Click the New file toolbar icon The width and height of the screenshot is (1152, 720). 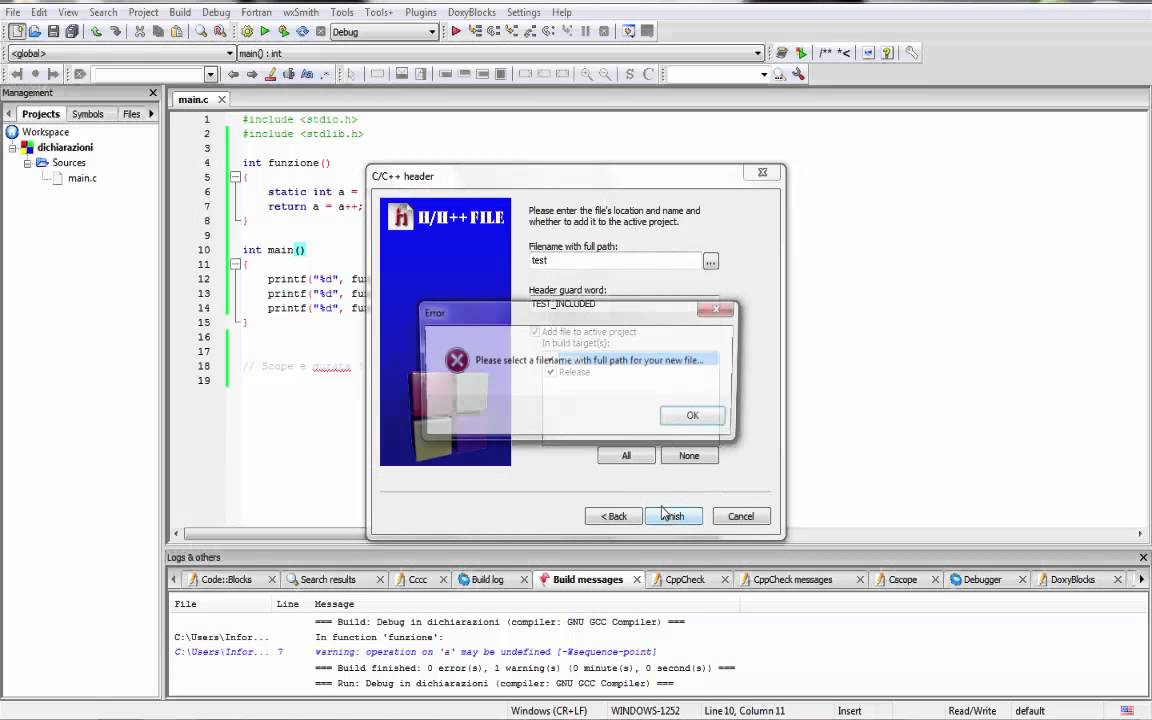(17, 32)
